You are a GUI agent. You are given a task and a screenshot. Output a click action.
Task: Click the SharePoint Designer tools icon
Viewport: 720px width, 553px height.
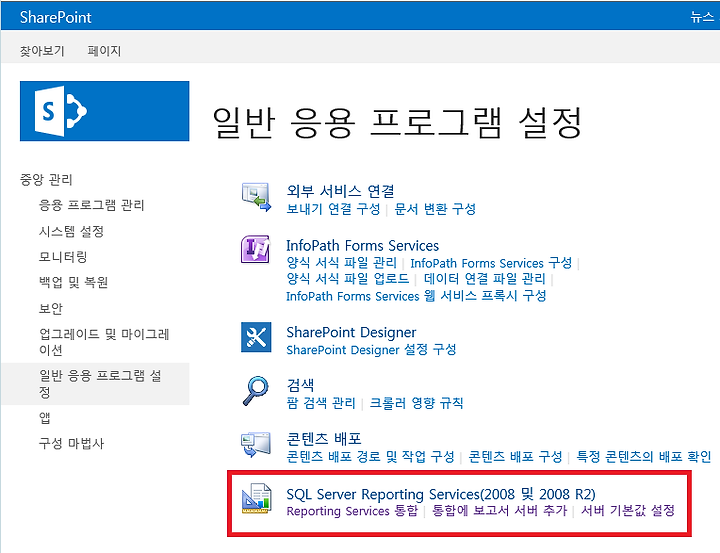(x=256, y=337)
